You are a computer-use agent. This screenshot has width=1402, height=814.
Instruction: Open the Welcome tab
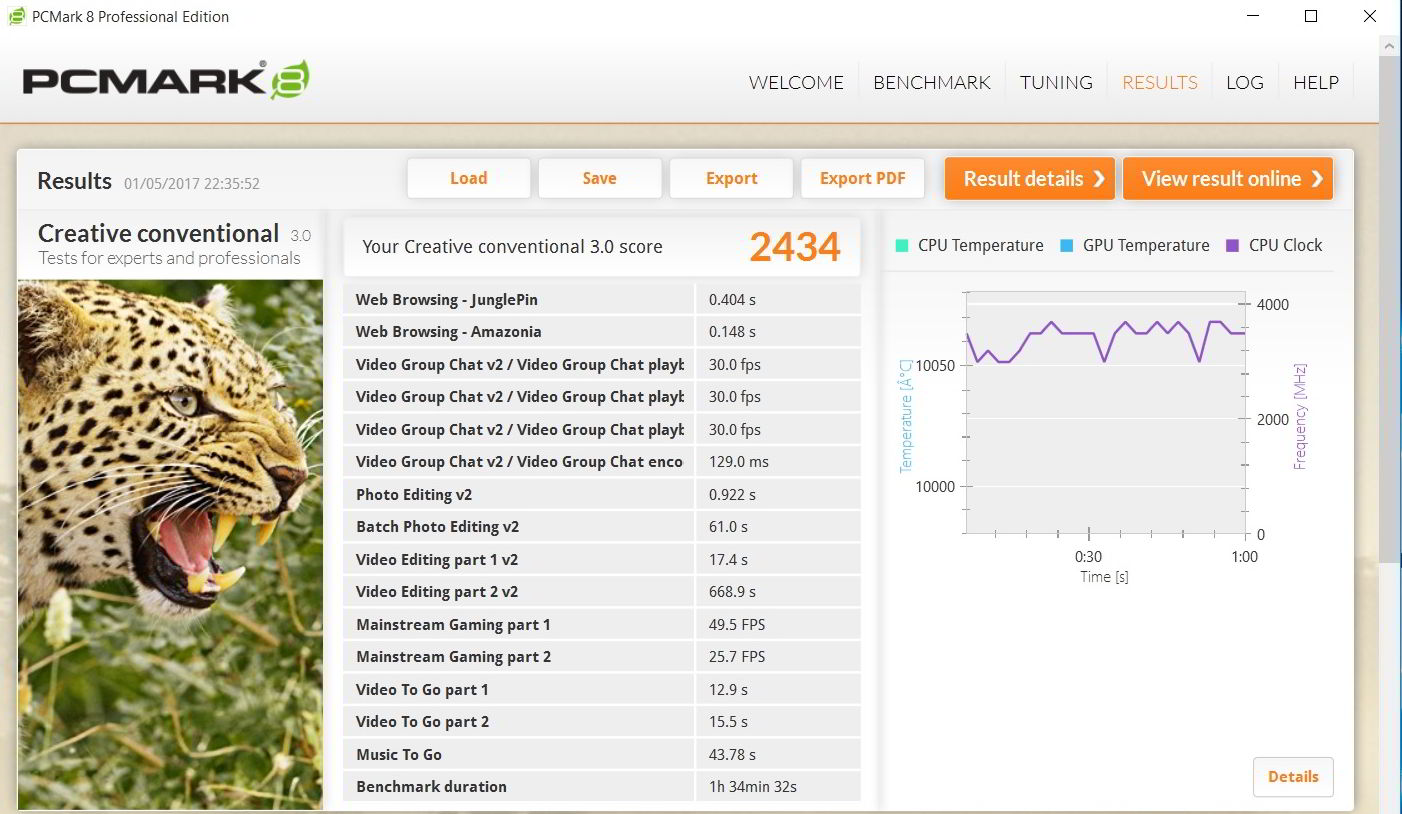click(796, 83)
